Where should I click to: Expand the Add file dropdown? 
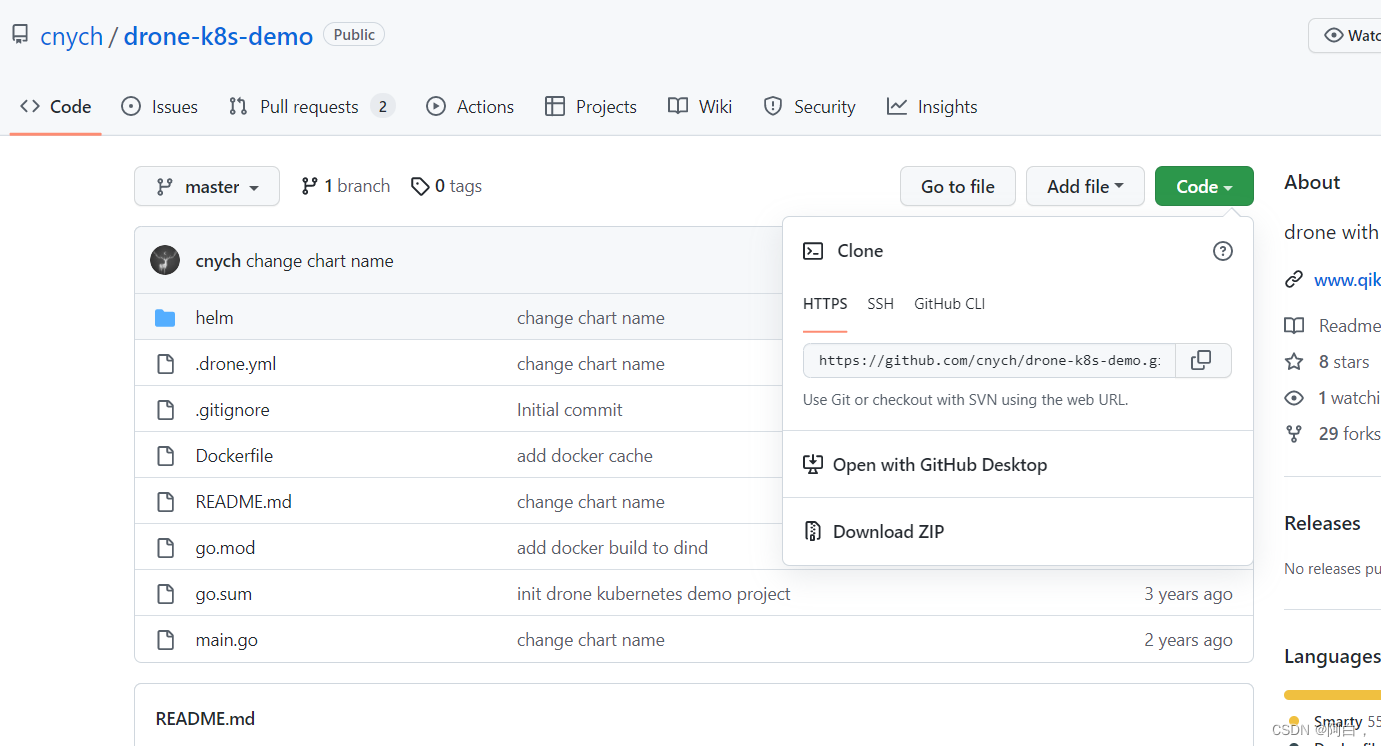(1085, 186)
